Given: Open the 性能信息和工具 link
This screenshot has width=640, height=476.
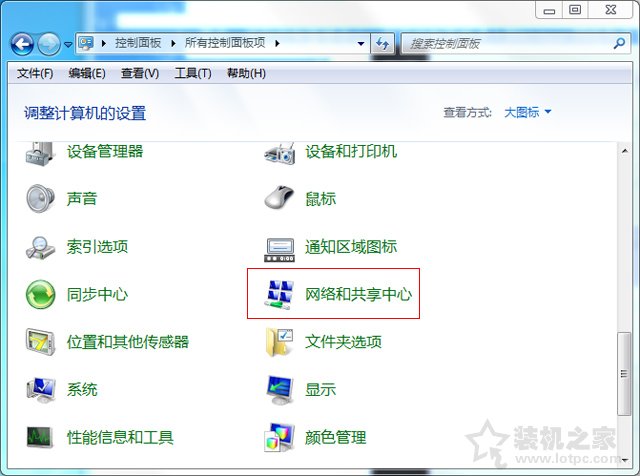Looking at the screenshot, I should coord(120,437).
